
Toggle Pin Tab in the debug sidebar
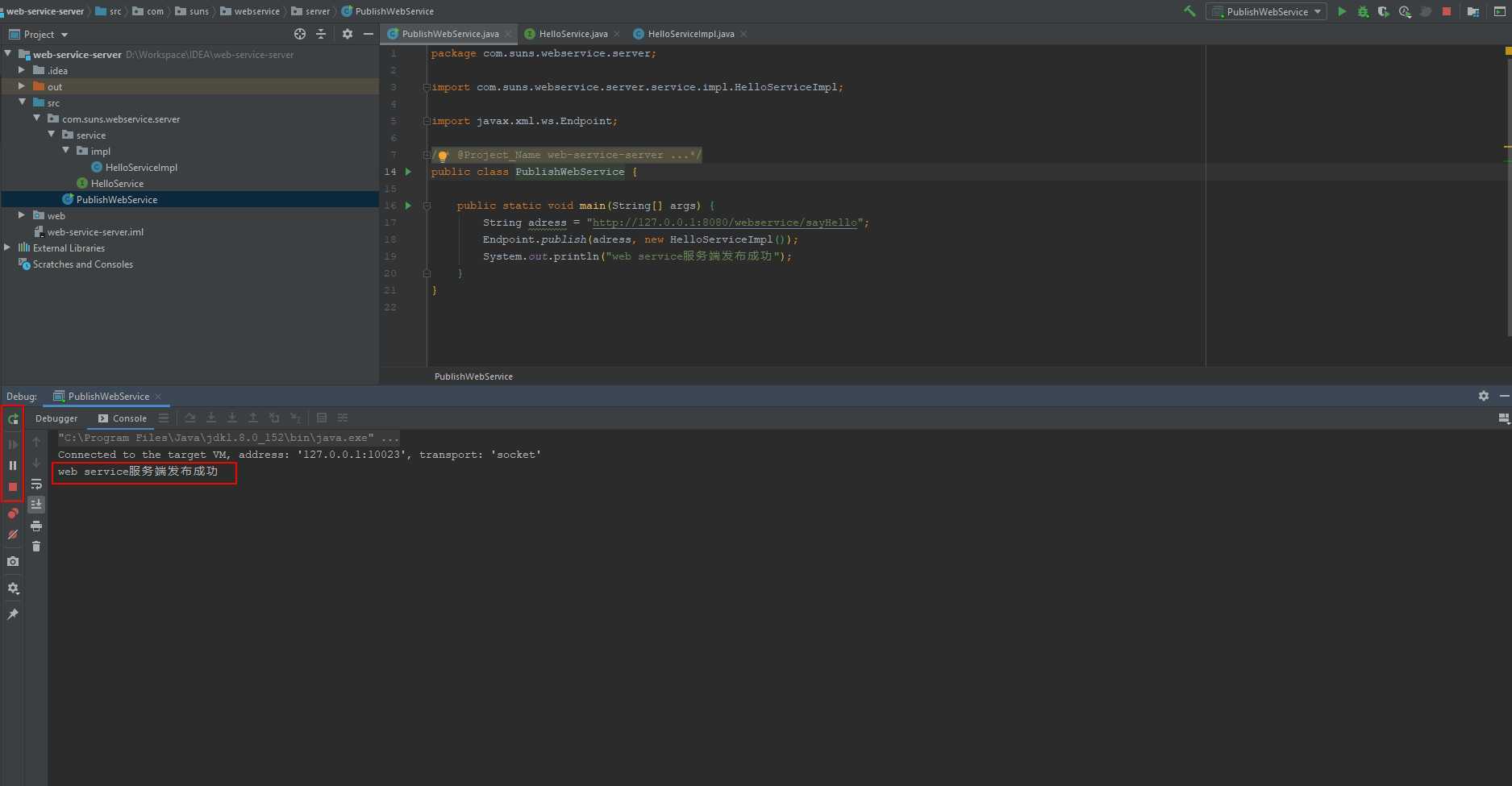click(x=13, y=614)
